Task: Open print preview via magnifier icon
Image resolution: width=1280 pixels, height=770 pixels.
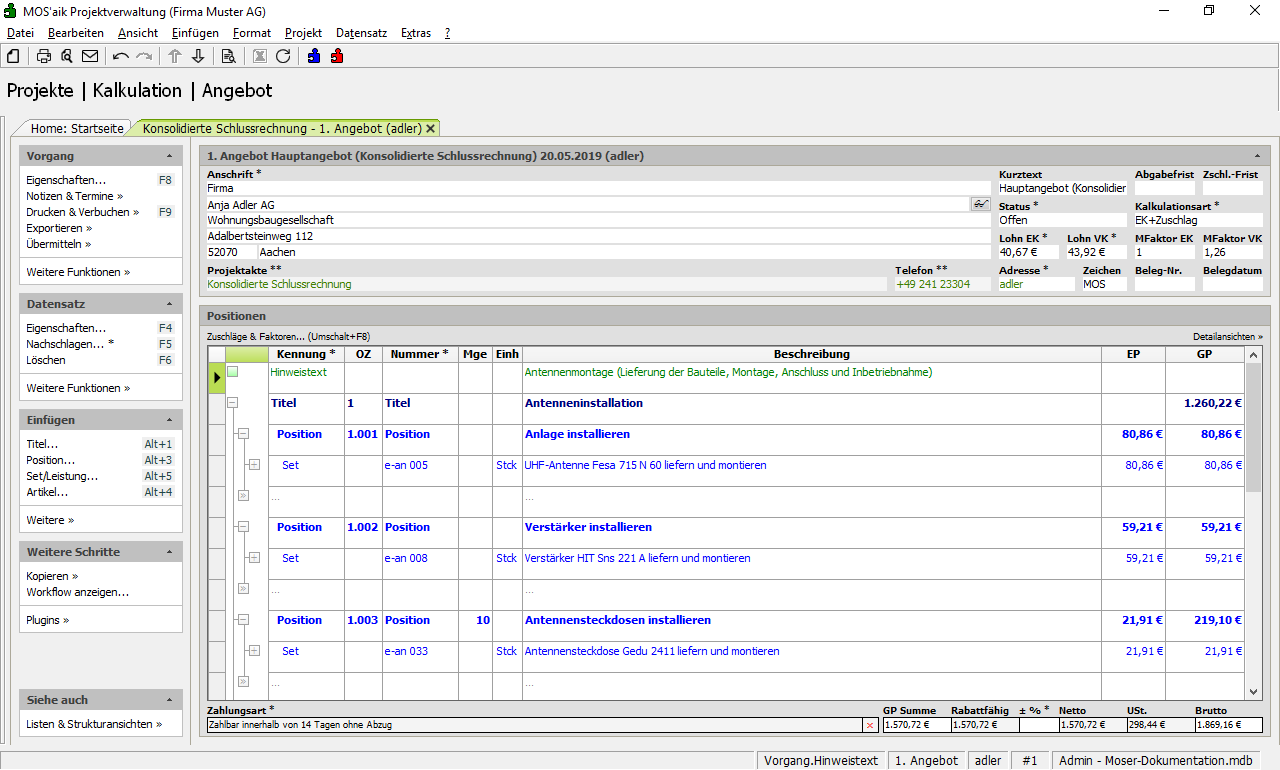Action: 67,56
